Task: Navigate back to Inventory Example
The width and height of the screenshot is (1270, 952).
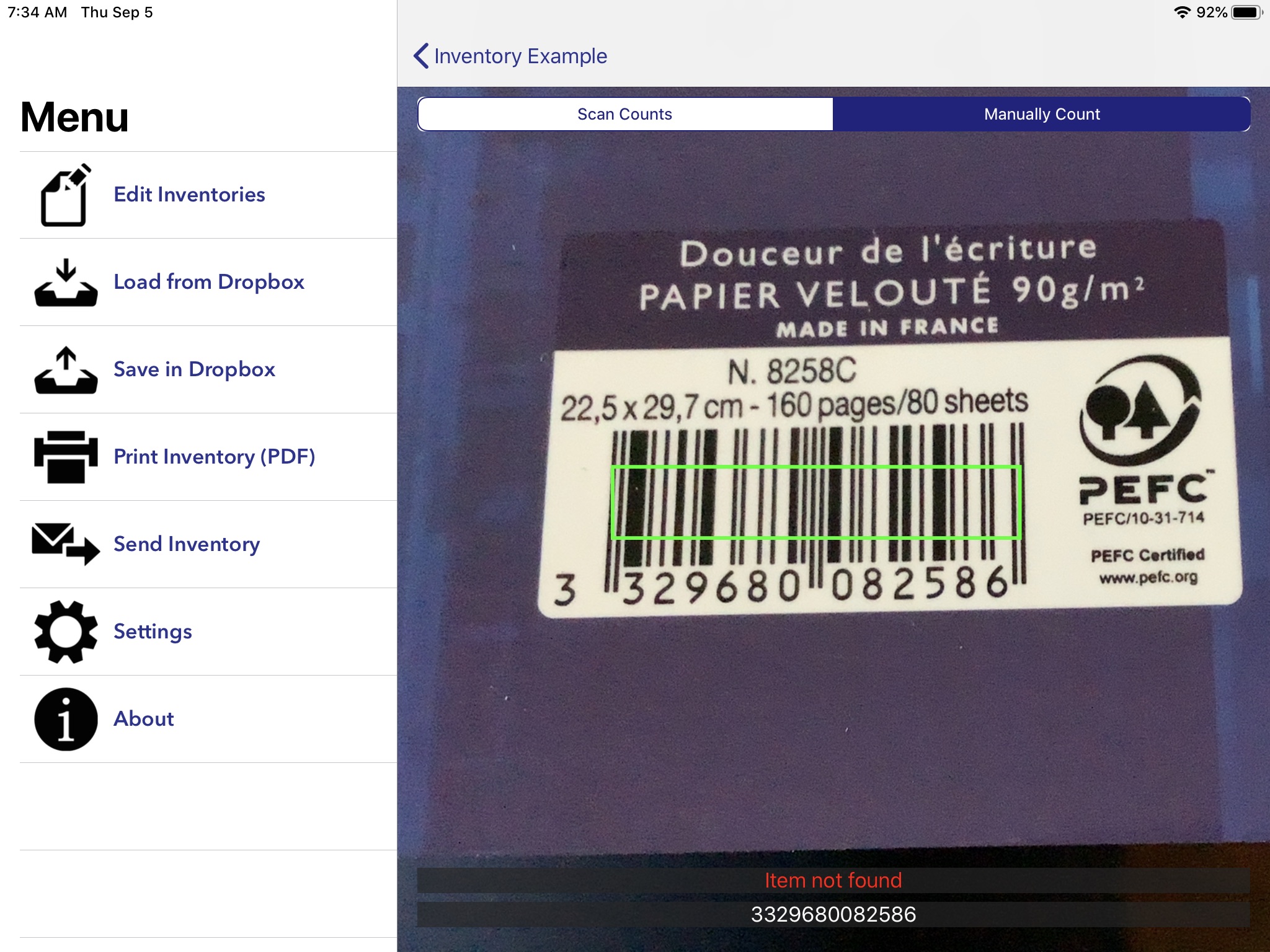Action: (x=510, y=55)
